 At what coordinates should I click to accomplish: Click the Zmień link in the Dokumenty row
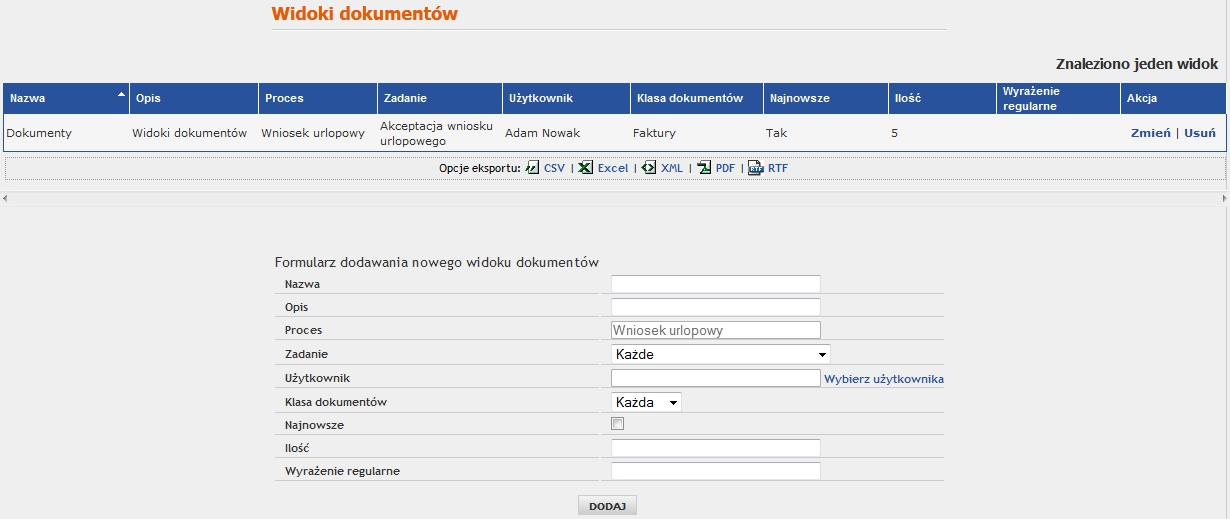1150,133
